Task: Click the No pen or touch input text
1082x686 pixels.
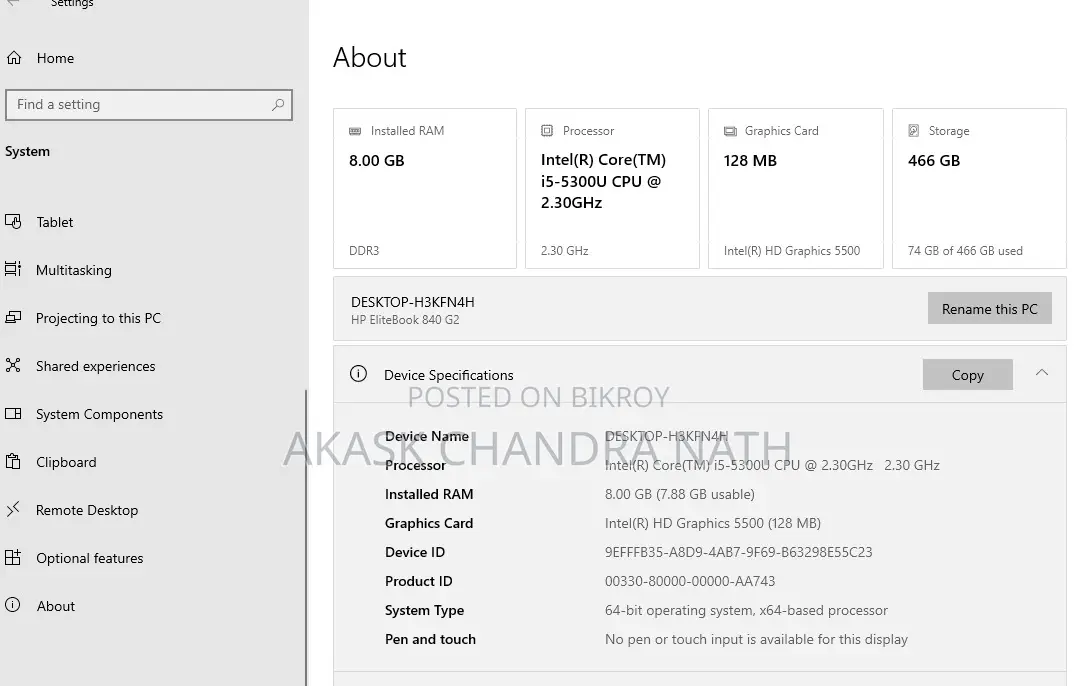Action: coord(756,639)
